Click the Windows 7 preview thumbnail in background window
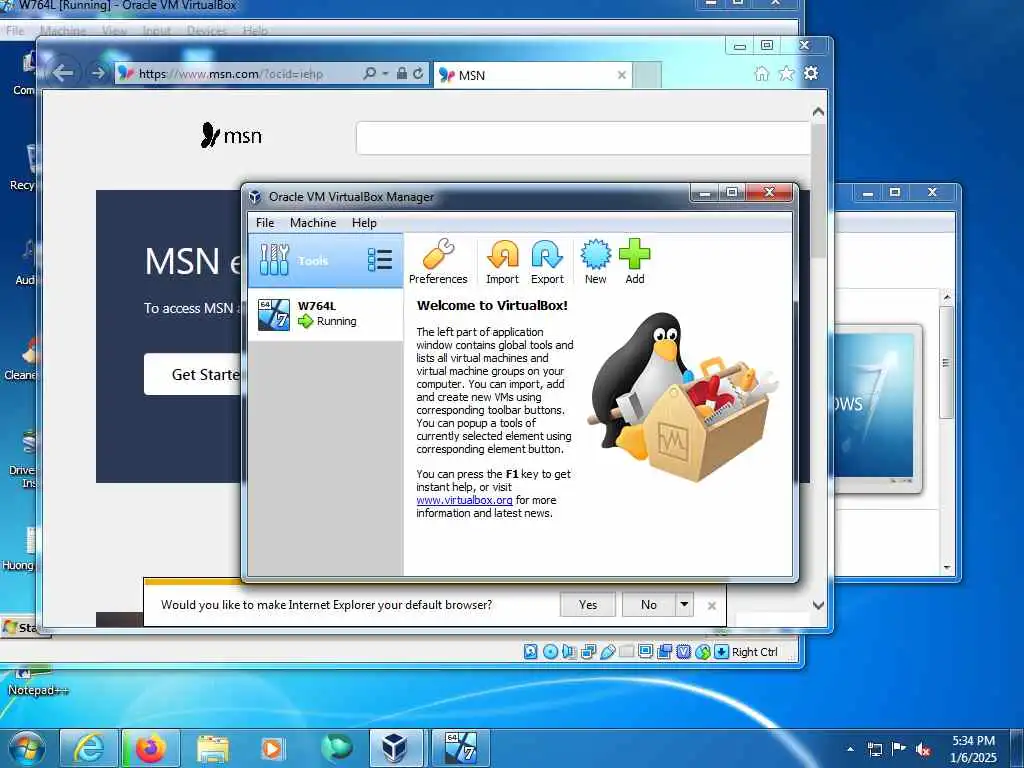This screenshot has width=1024, height=768. [878, 408]
